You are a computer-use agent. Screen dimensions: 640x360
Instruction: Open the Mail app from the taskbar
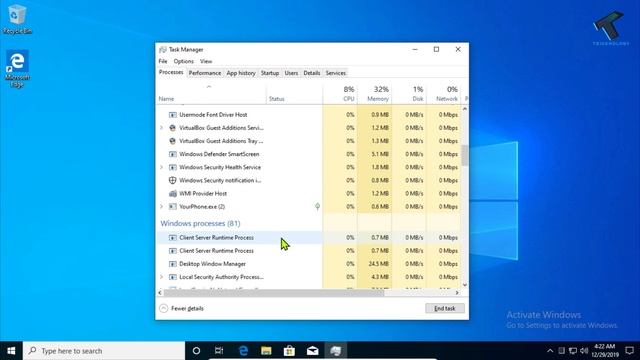click(x=313, y=351)
